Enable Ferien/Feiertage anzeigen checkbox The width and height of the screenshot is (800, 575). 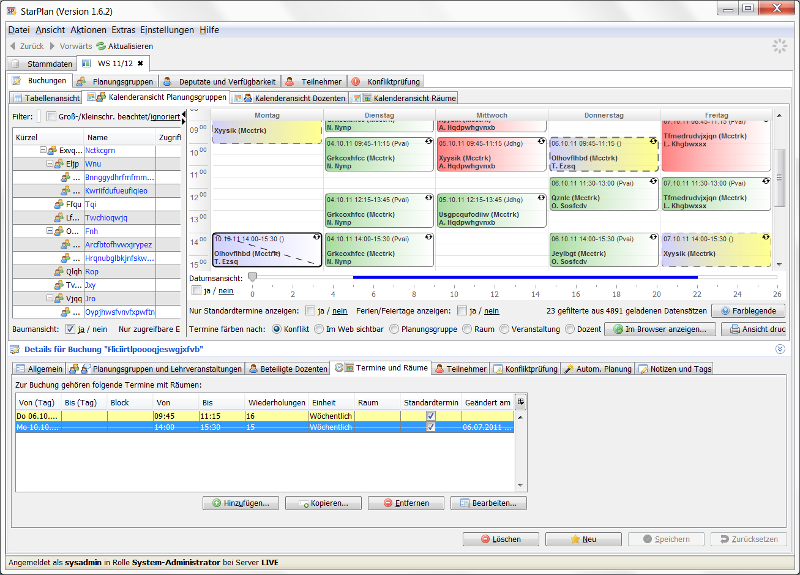pos(462,311)
